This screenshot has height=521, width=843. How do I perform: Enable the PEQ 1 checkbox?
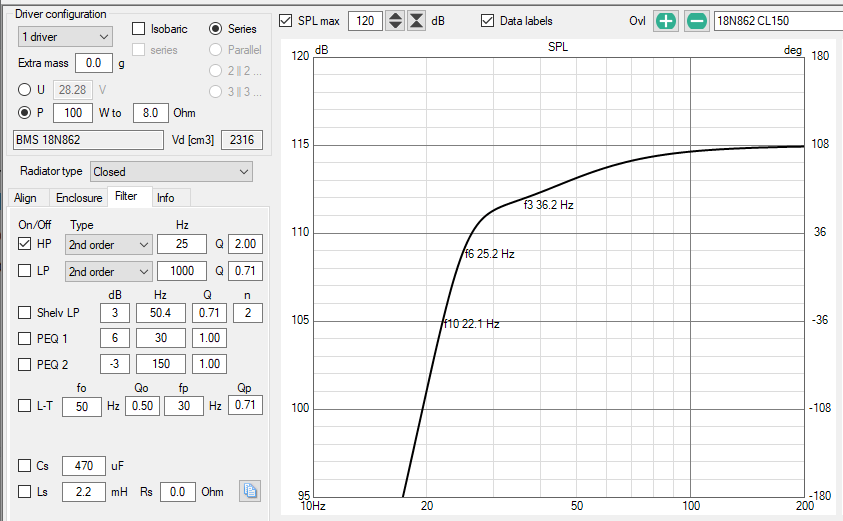tap(24, 338)
